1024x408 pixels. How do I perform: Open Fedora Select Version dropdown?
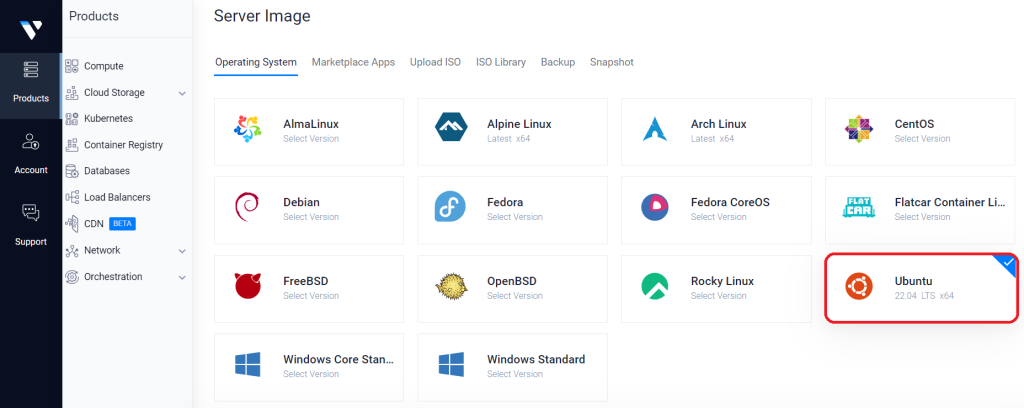[515, 217]
